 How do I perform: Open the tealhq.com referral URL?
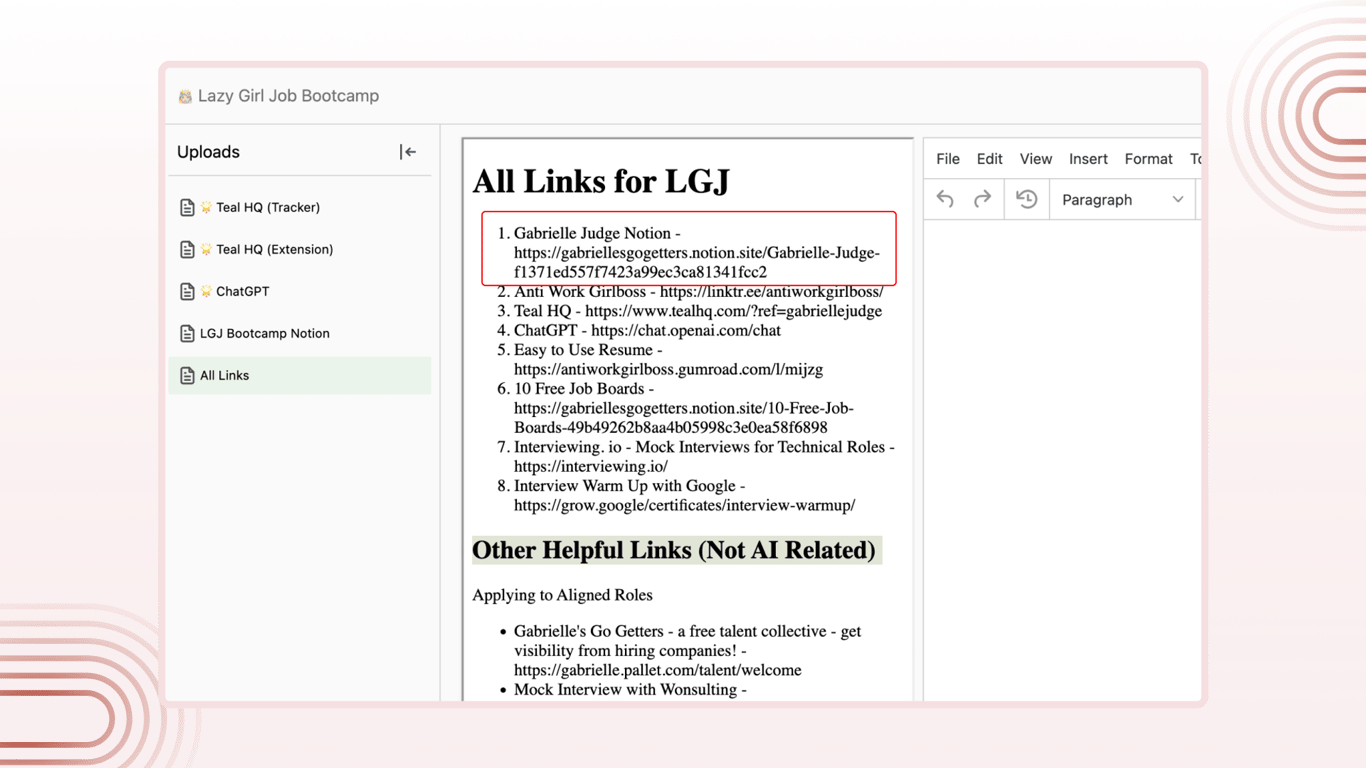pyautogui.click(x=734, y=311)
